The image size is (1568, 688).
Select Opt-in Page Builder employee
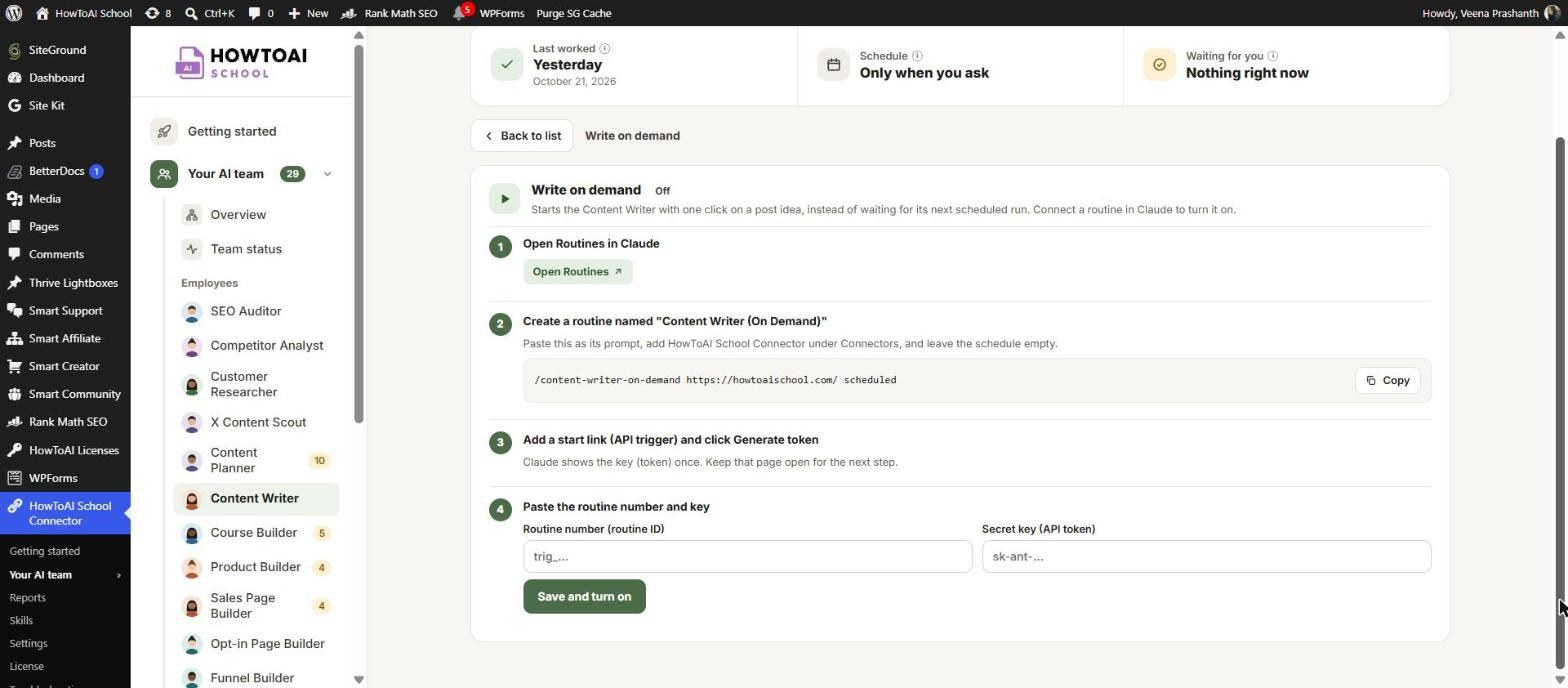tap(256, 644)
